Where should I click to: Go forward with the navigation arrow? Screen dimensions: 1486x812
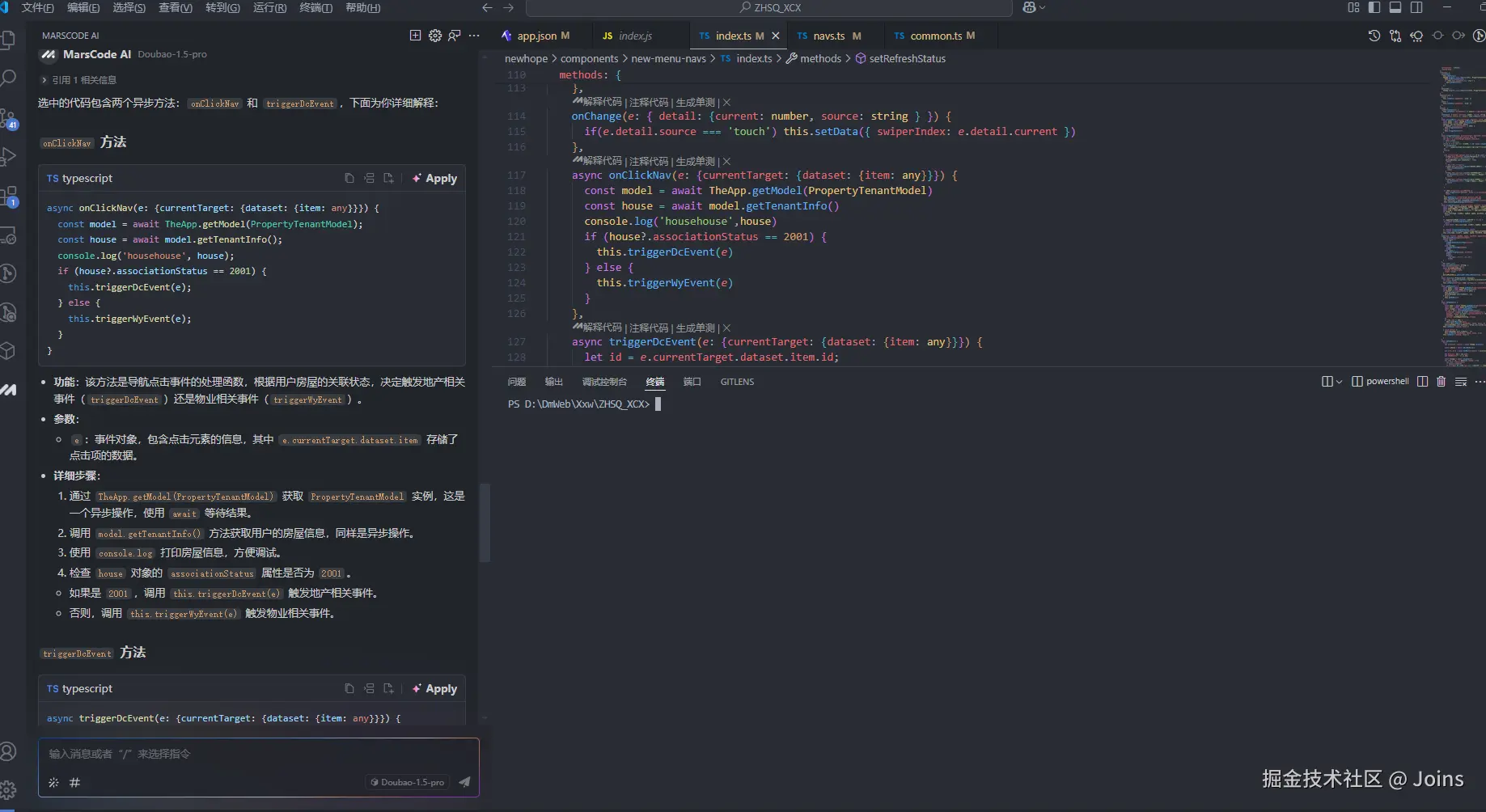coord(508,7)
